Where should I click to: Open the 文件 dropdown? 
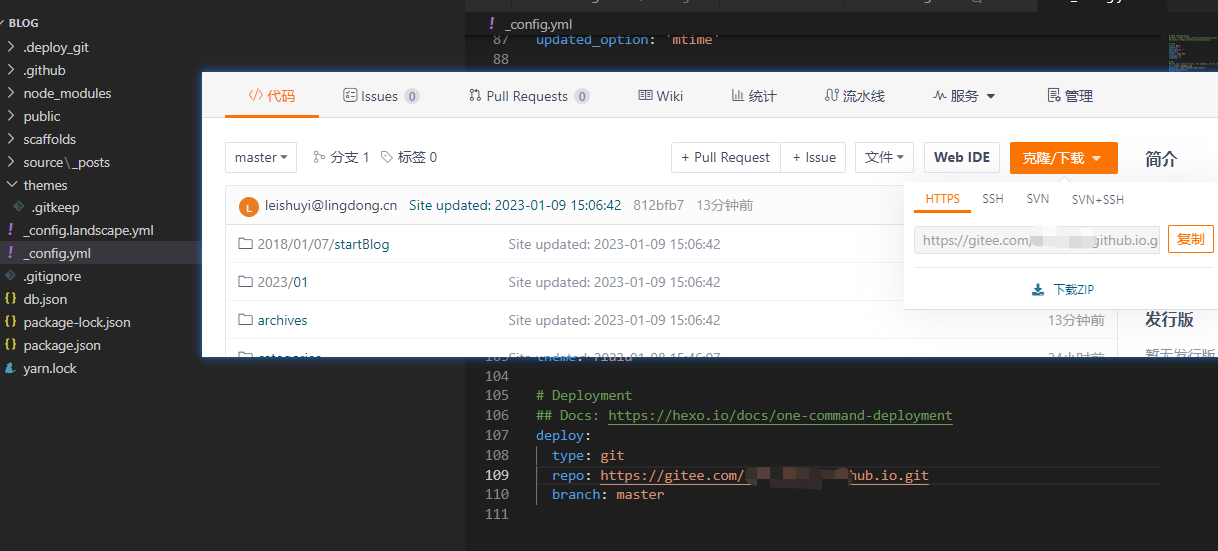[x=884, y=157]
